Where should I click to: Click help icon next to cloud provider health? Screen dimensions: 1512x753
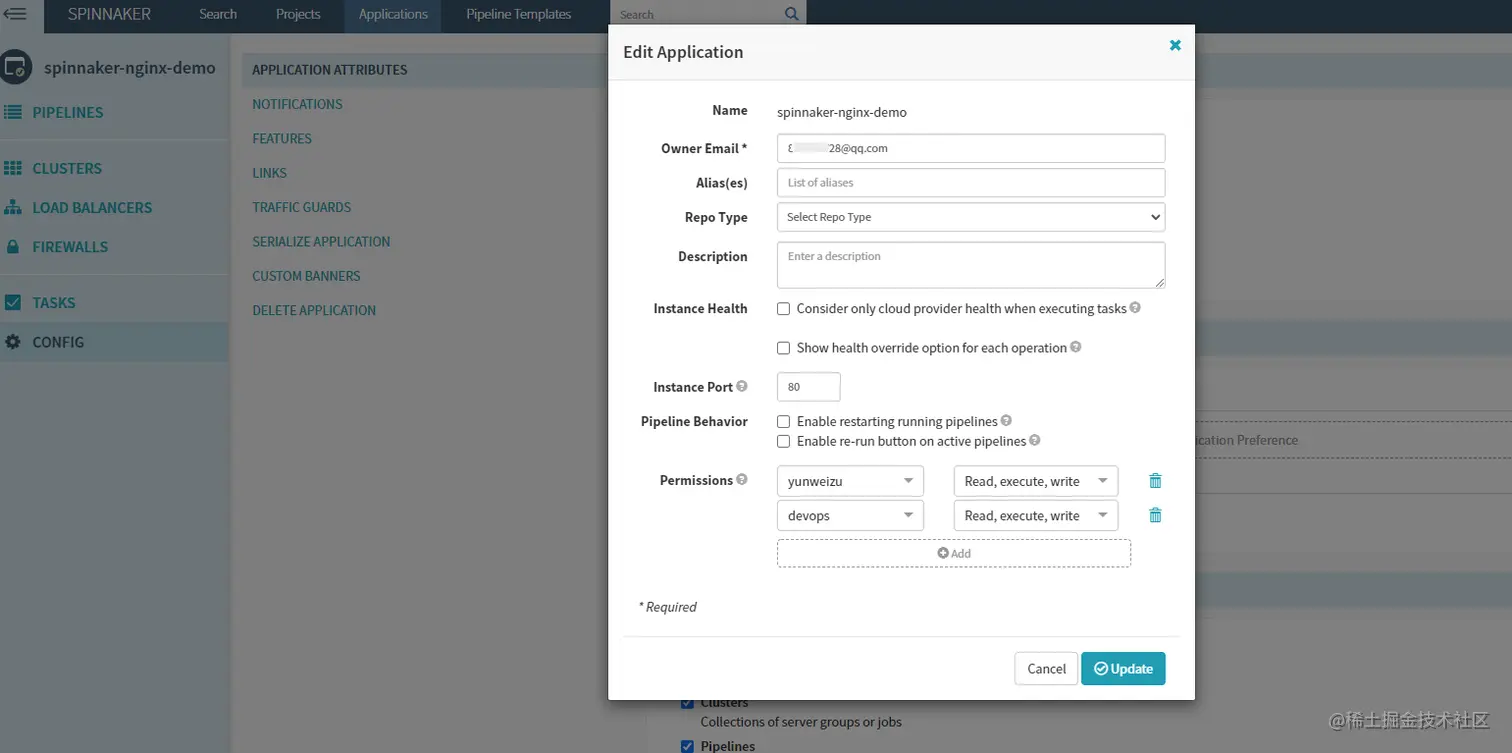click(x=1136, y=308)
